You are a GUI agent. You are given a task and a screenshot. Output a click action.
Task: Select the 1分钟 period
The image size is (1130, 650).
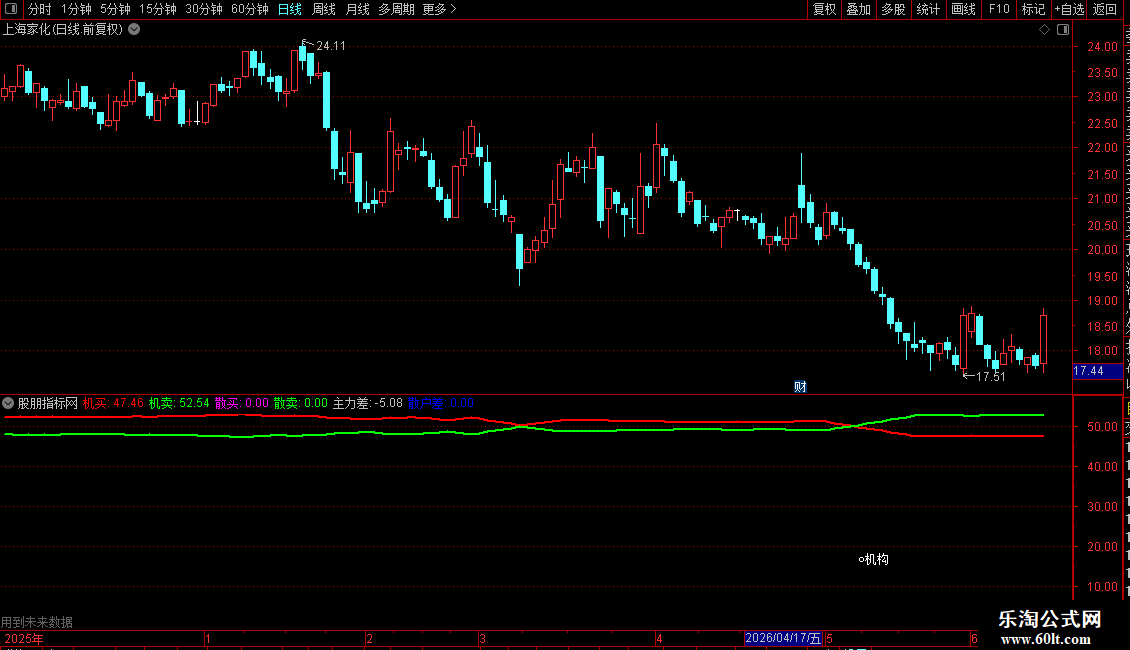76,9
